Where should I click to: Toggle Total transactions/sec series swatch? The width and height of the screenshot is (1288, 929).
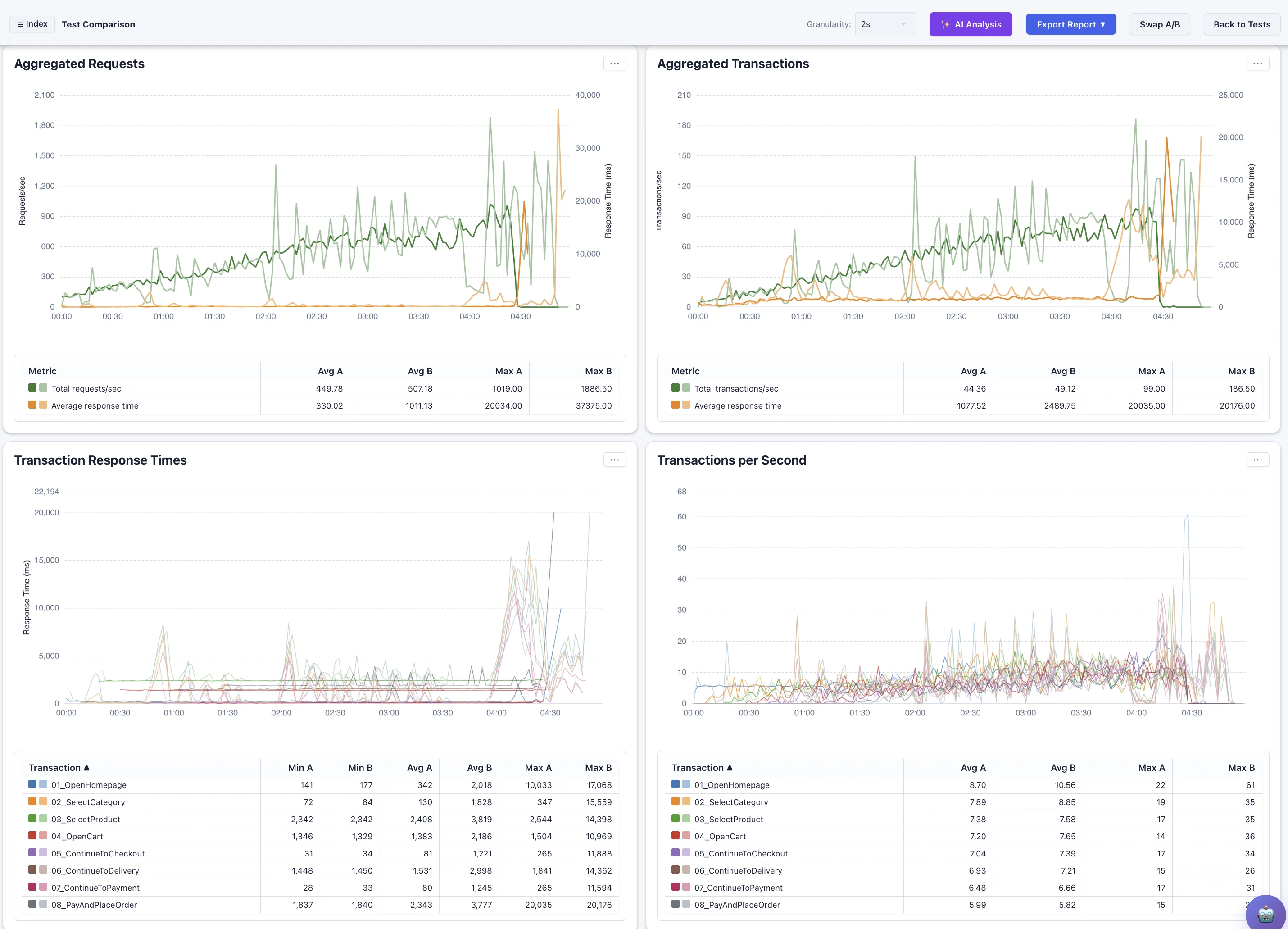(681, 387)
